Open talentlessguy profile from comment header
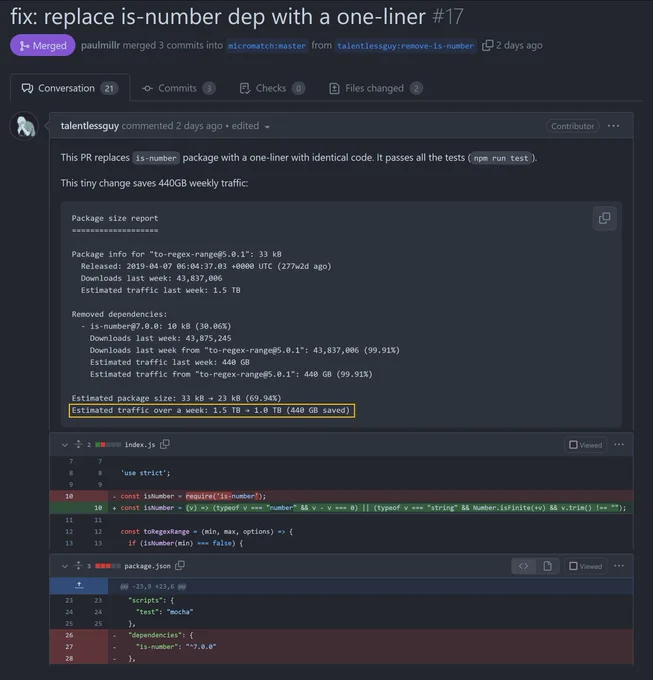 89,126
